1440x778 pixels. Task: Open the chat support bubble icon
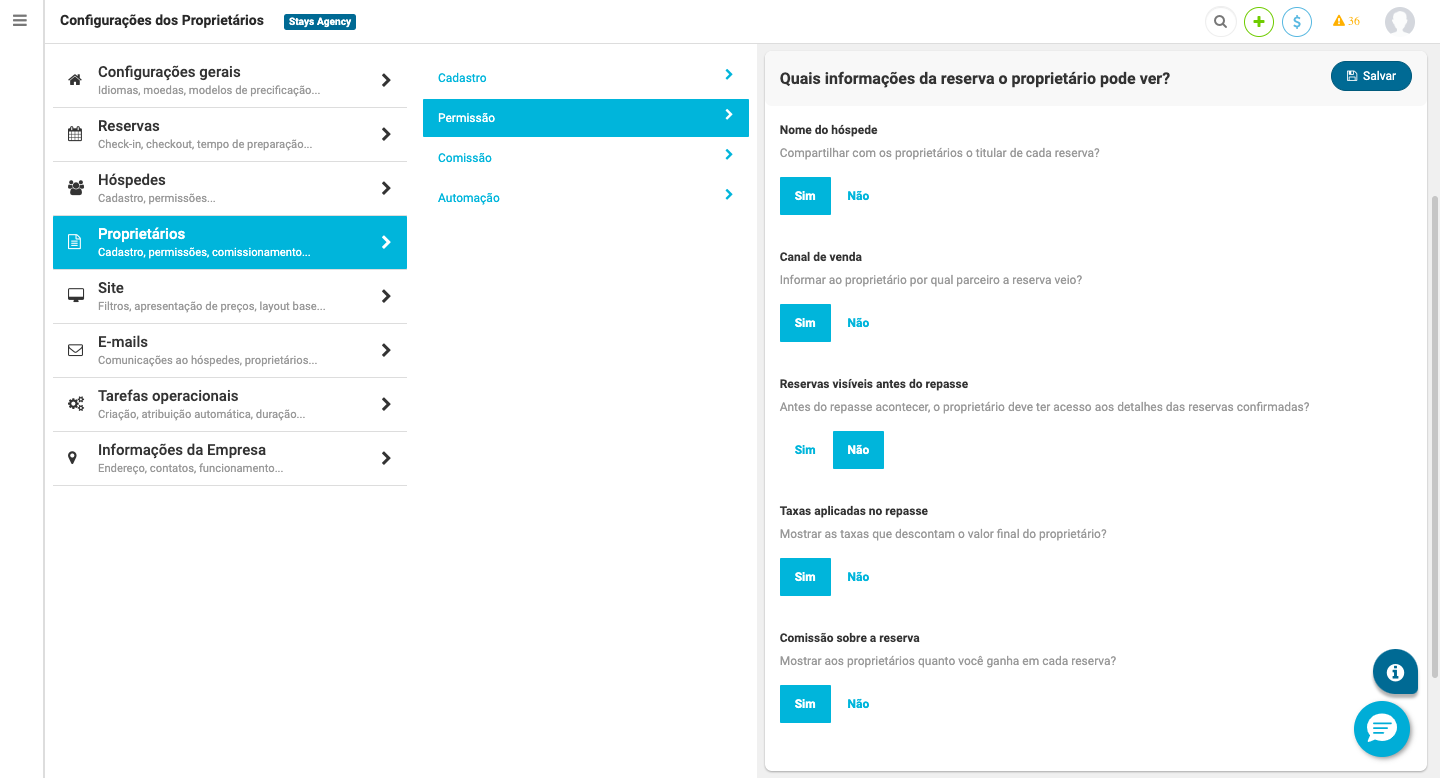click(1382, 729)
